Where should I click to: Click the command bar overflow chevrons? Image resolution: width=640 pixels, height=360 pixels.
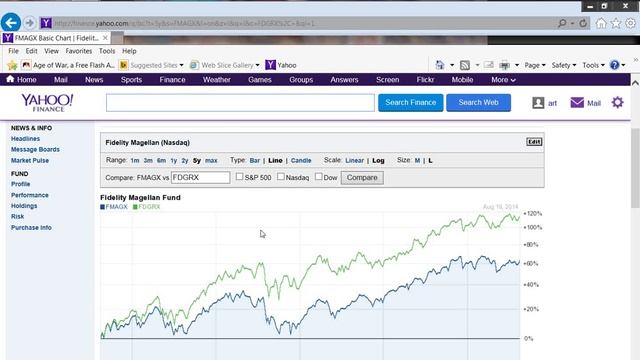coord(635,60)
